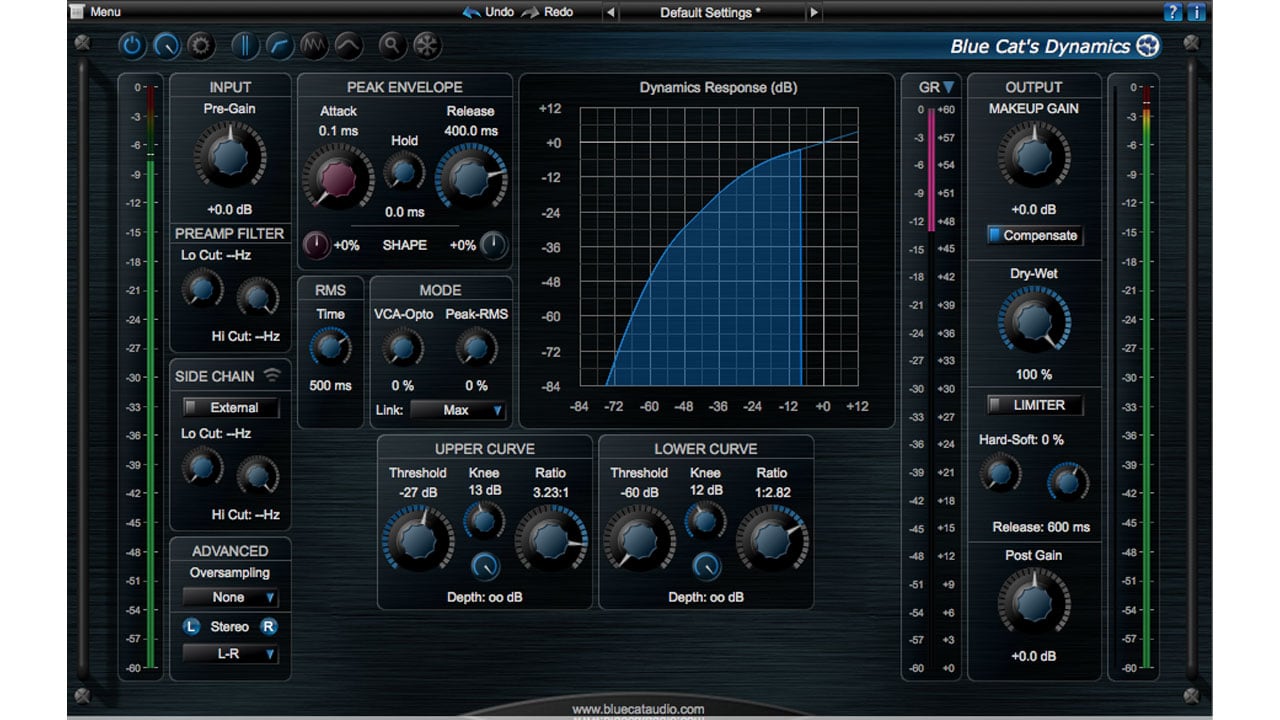Open the help question mark icon

pos(1173,12)
